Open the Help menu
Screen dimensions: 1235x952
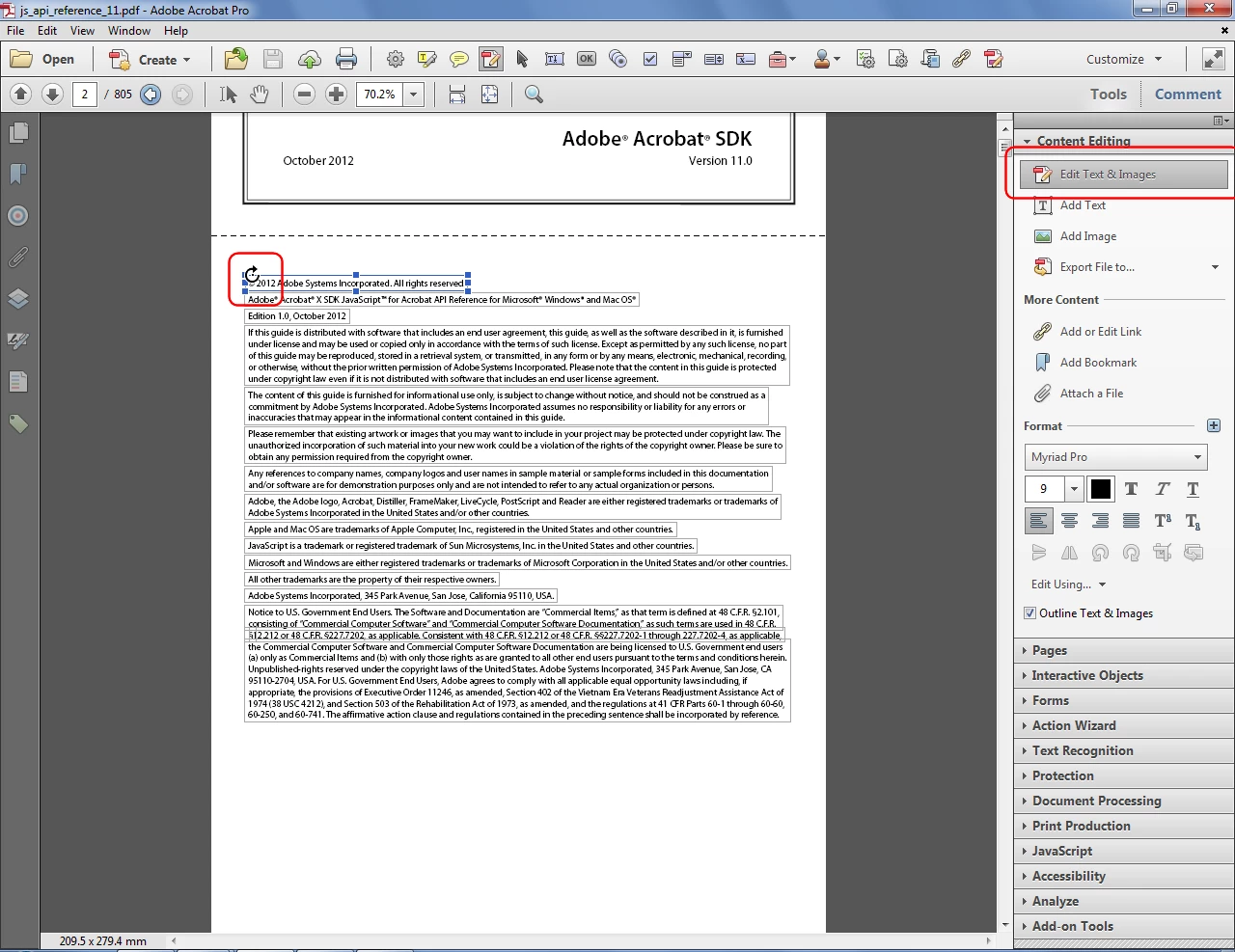176,31
